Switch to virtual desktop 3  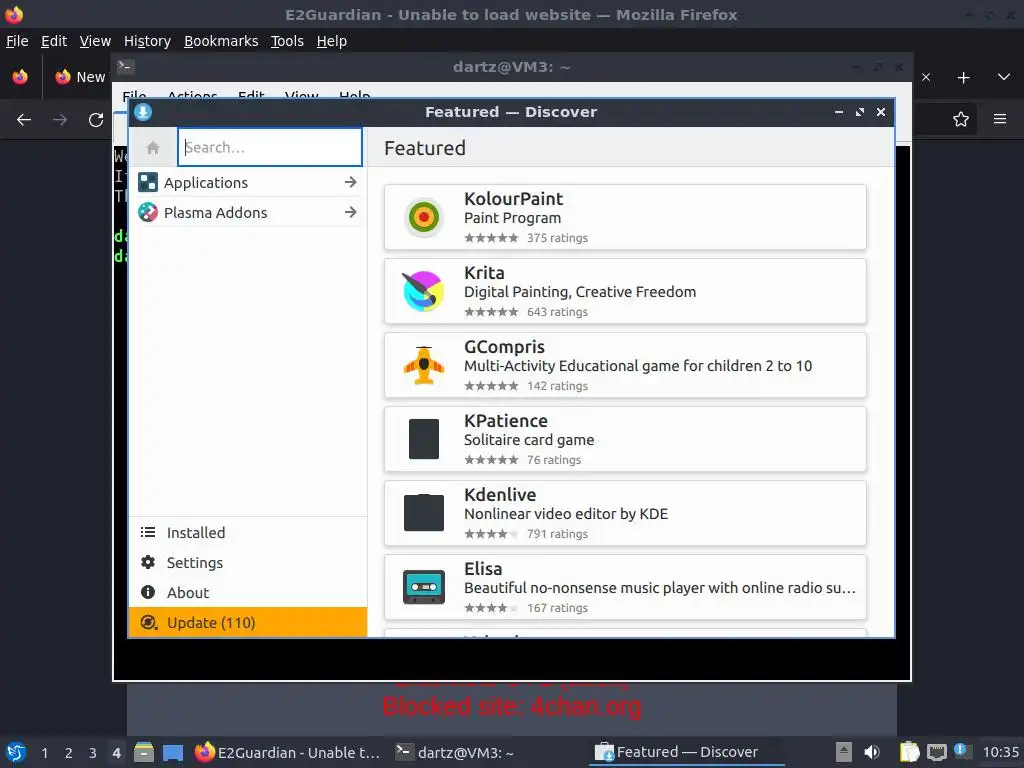(93, 753)
